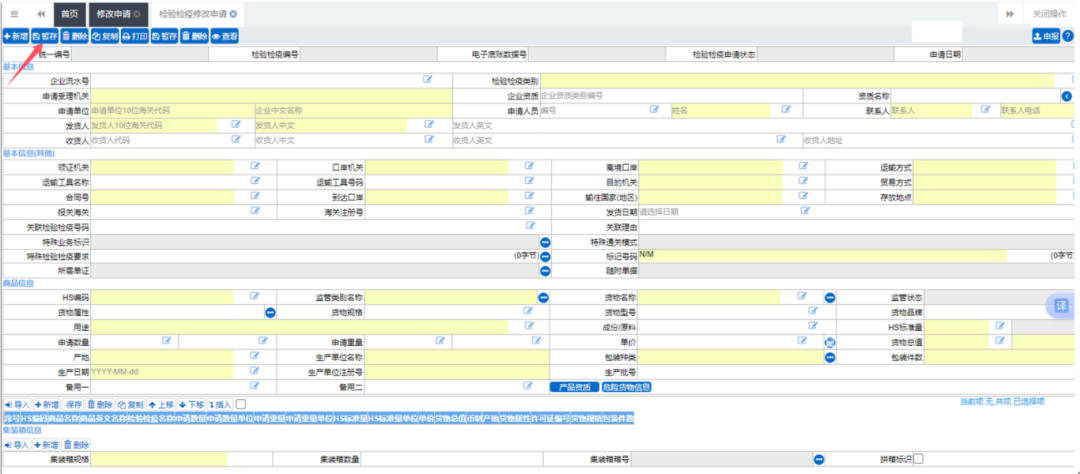Click the hamburger menu icon at top left

point(14,14)
